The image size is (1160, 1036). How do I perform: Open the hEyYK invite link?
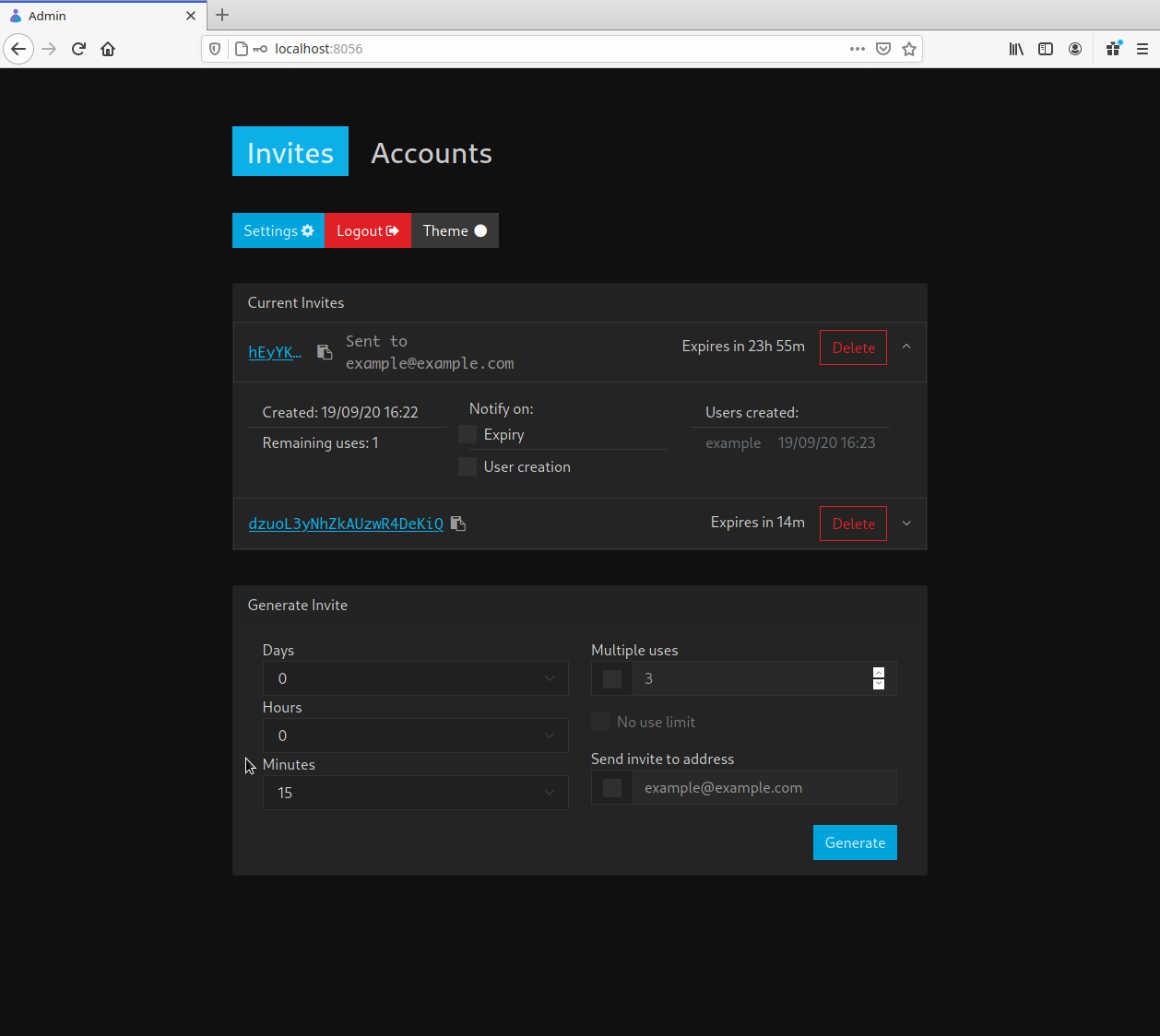click(275, 352)
